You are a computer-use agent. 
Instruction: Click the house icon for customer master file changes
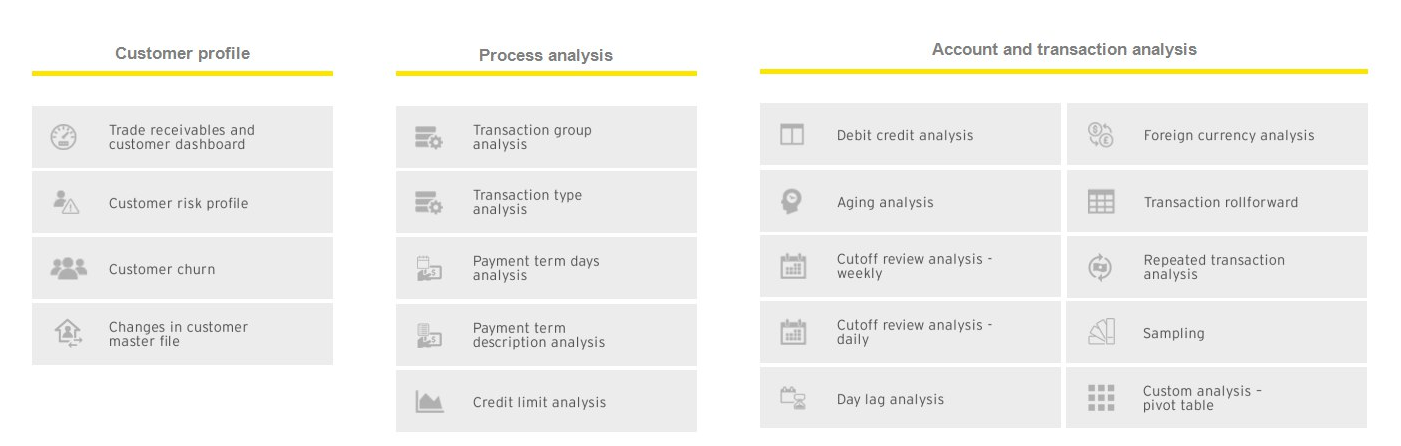[68, 333]
